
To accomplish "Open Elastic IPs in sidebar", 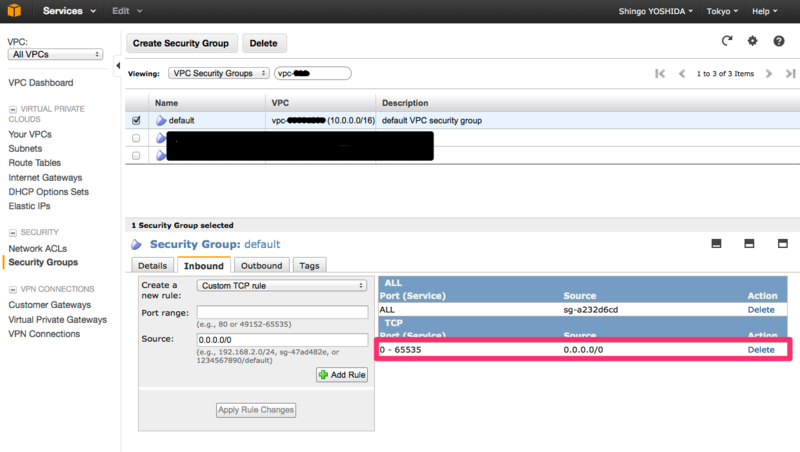I will 29,206.
